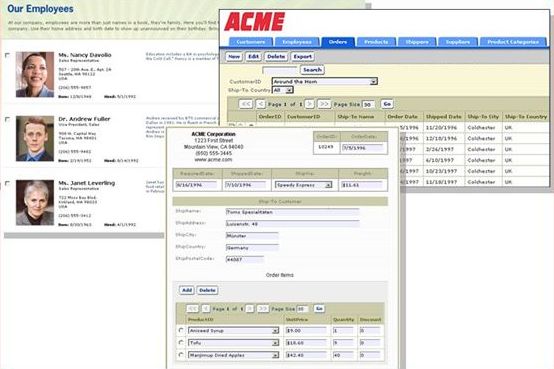Click the Search button
The width and height of the screenshot is (554, 369).
(312, 70)
